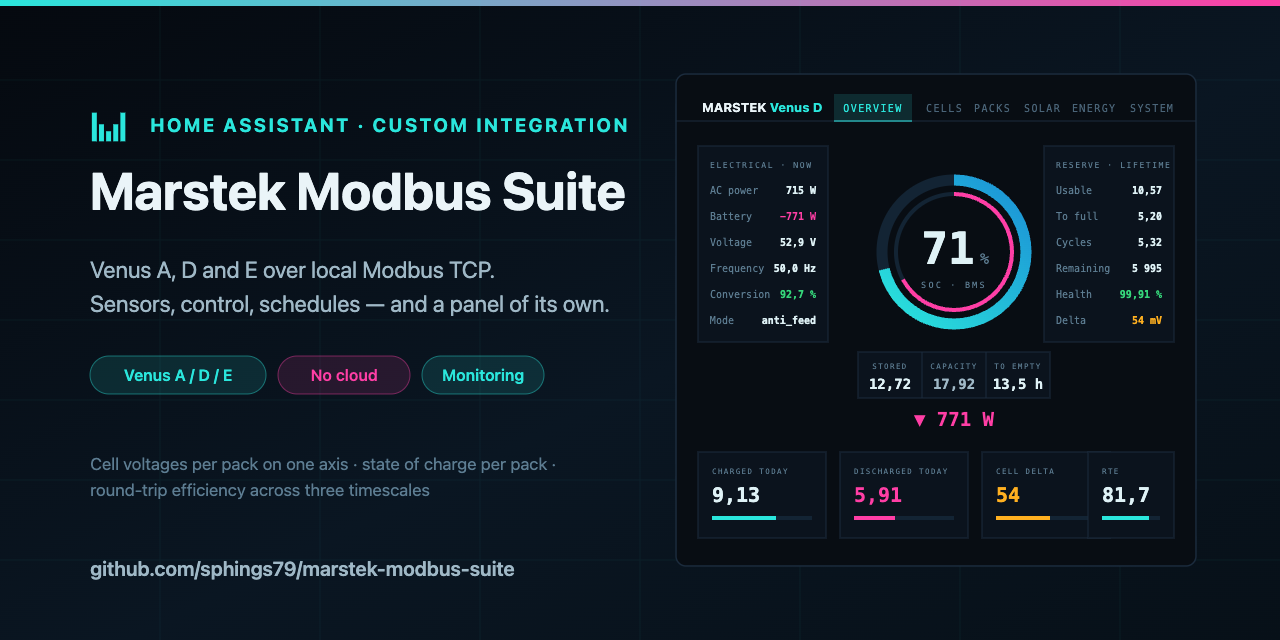Click the Frequency 50,0 Hz value

coord(795,268)
